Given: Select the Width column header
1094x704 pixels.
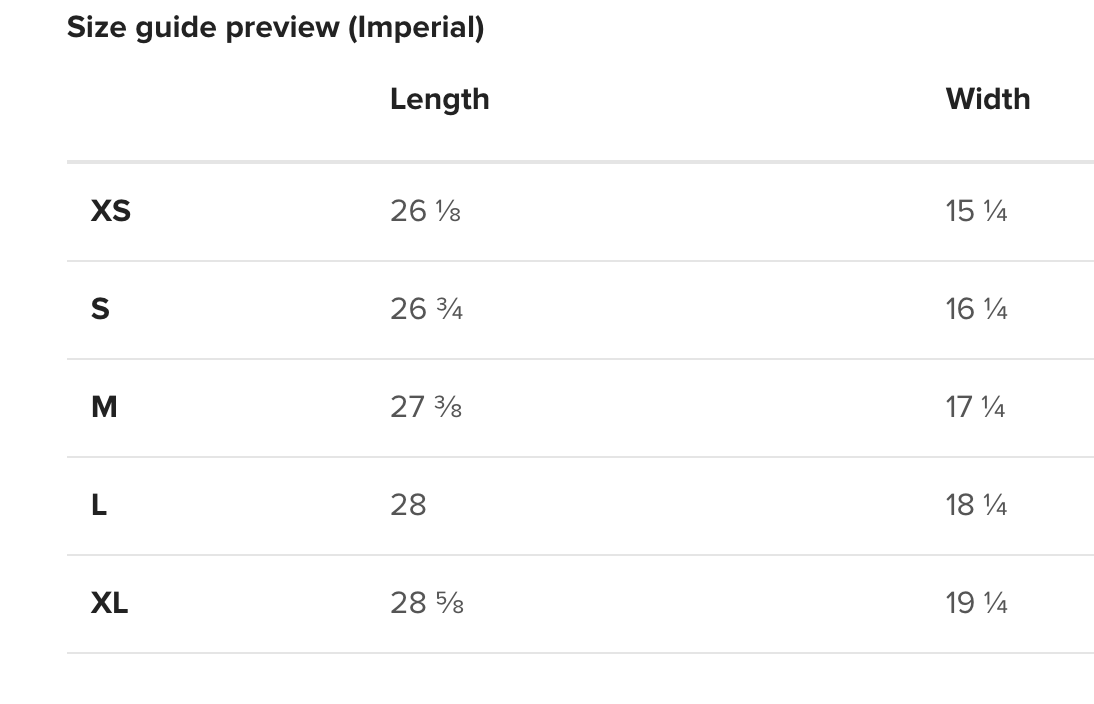Looking at the screenshot, I should click(987, 99).
